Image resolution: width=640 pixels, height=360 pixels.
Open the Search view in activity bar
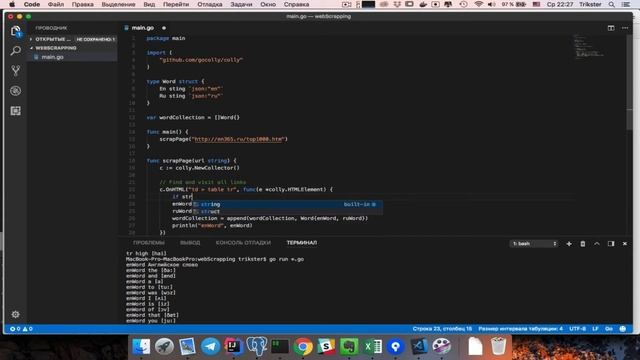[x=16, y=51]
